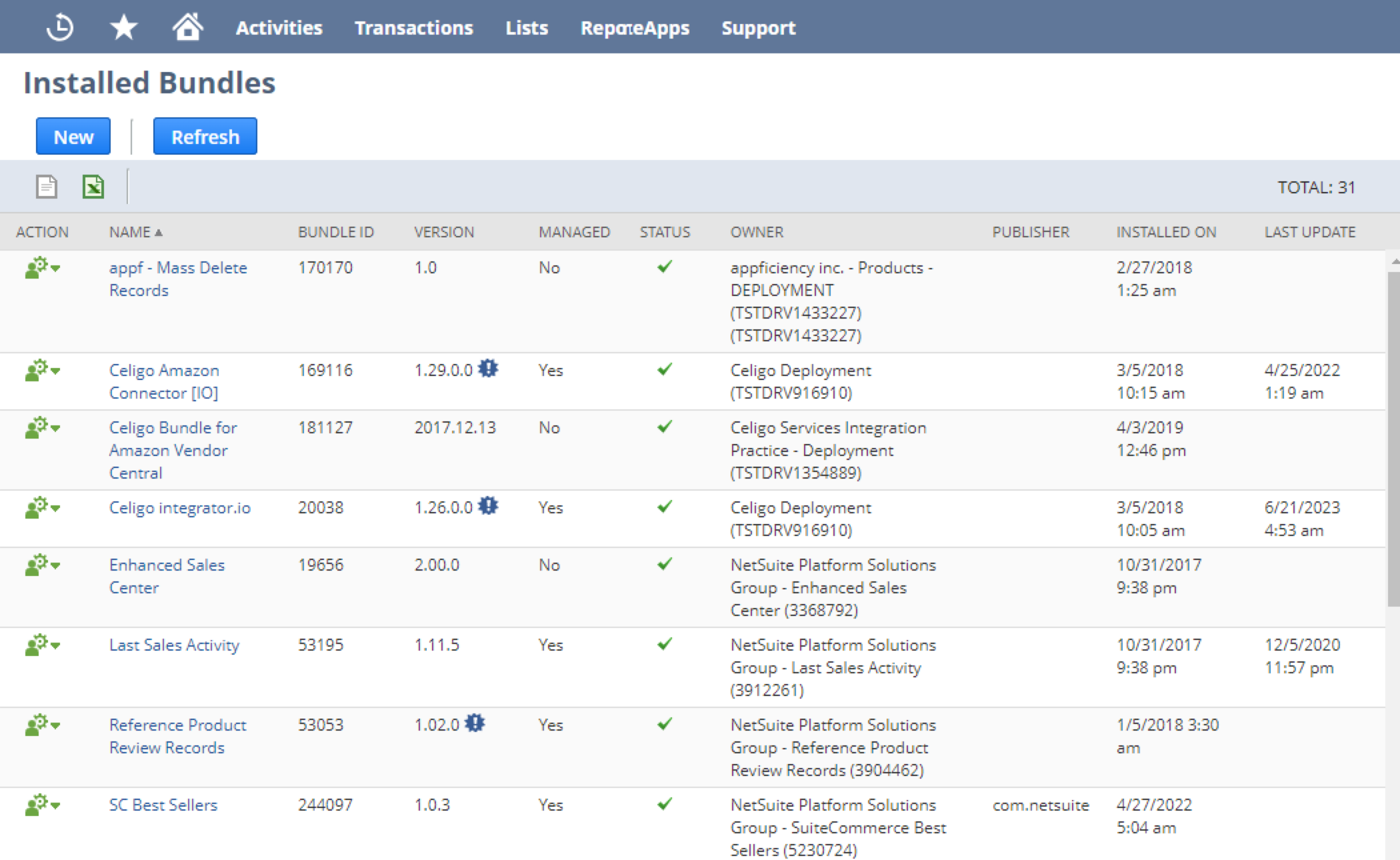Image resolution: width=1400 pixels, height=860 pixels.
Task: Go to Home dashboard icon
Action: (x=187, y=27)
